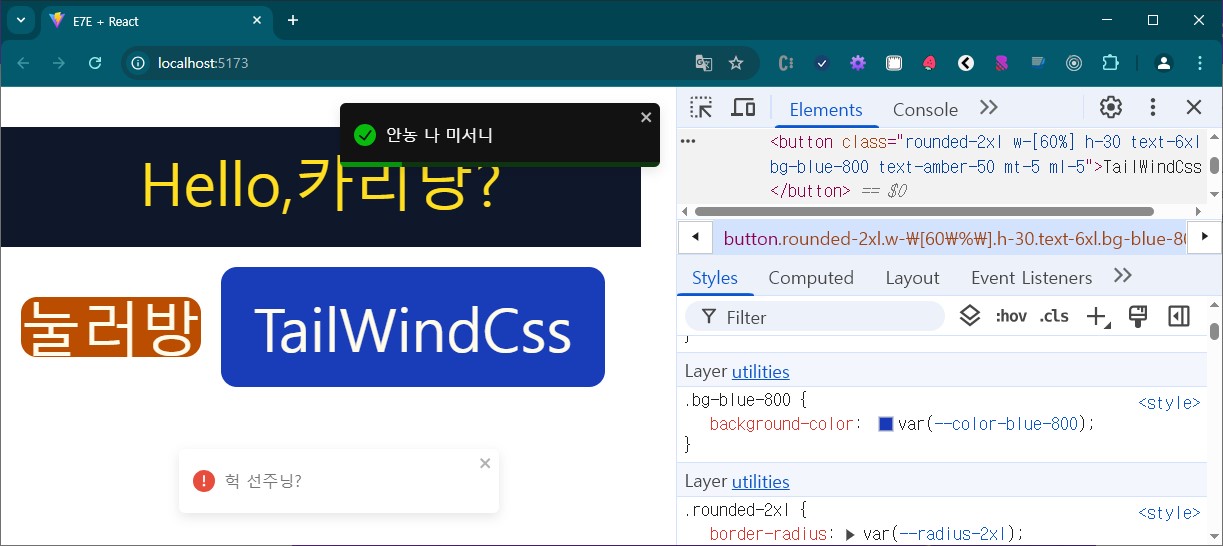The height and width of the screenshot is (546, 1223).
Task: Click into the Styles Filter field
Action: [815, 317]
